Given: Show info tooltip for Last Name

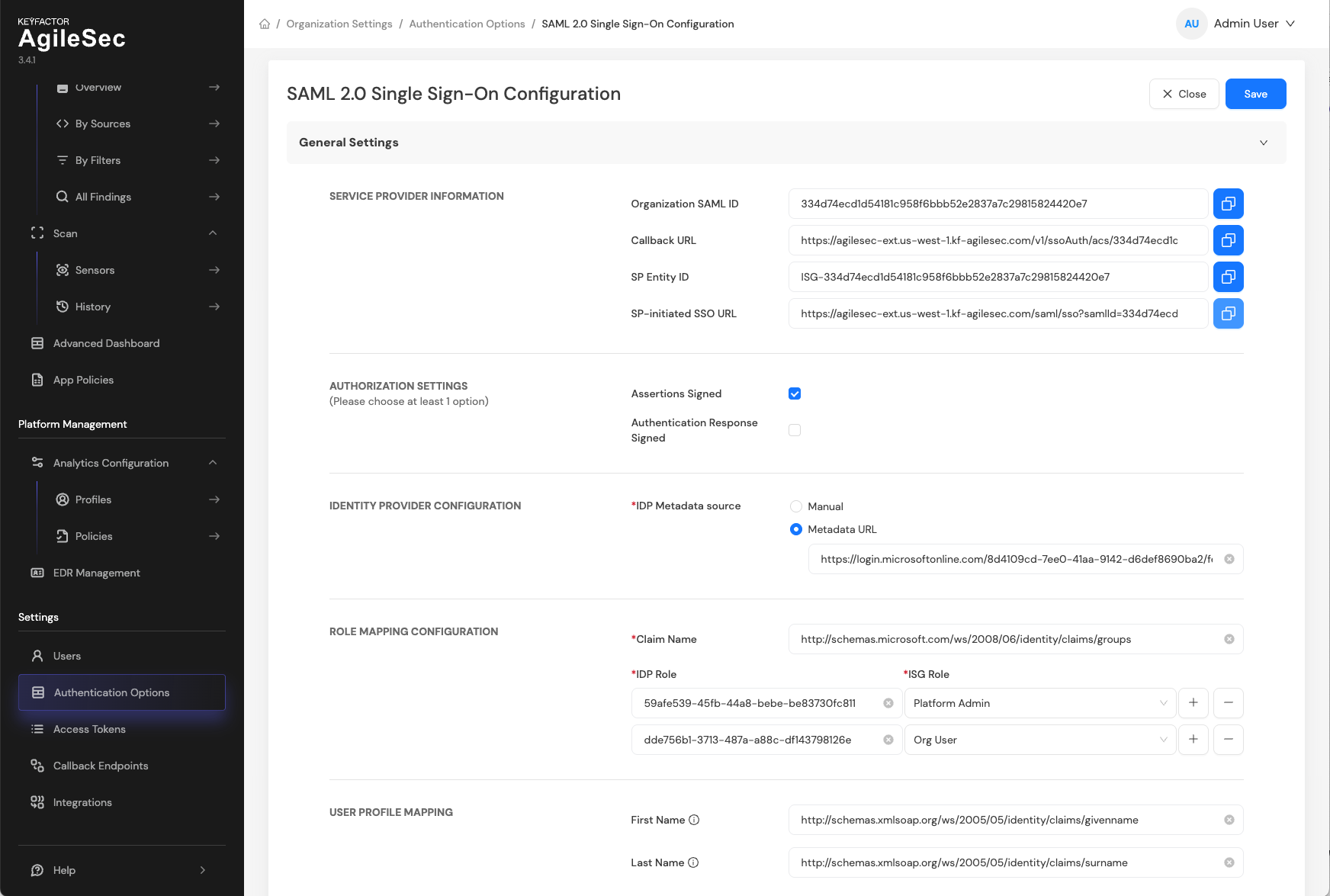Looking at the screenshot, I should click(x=693, y=862).
